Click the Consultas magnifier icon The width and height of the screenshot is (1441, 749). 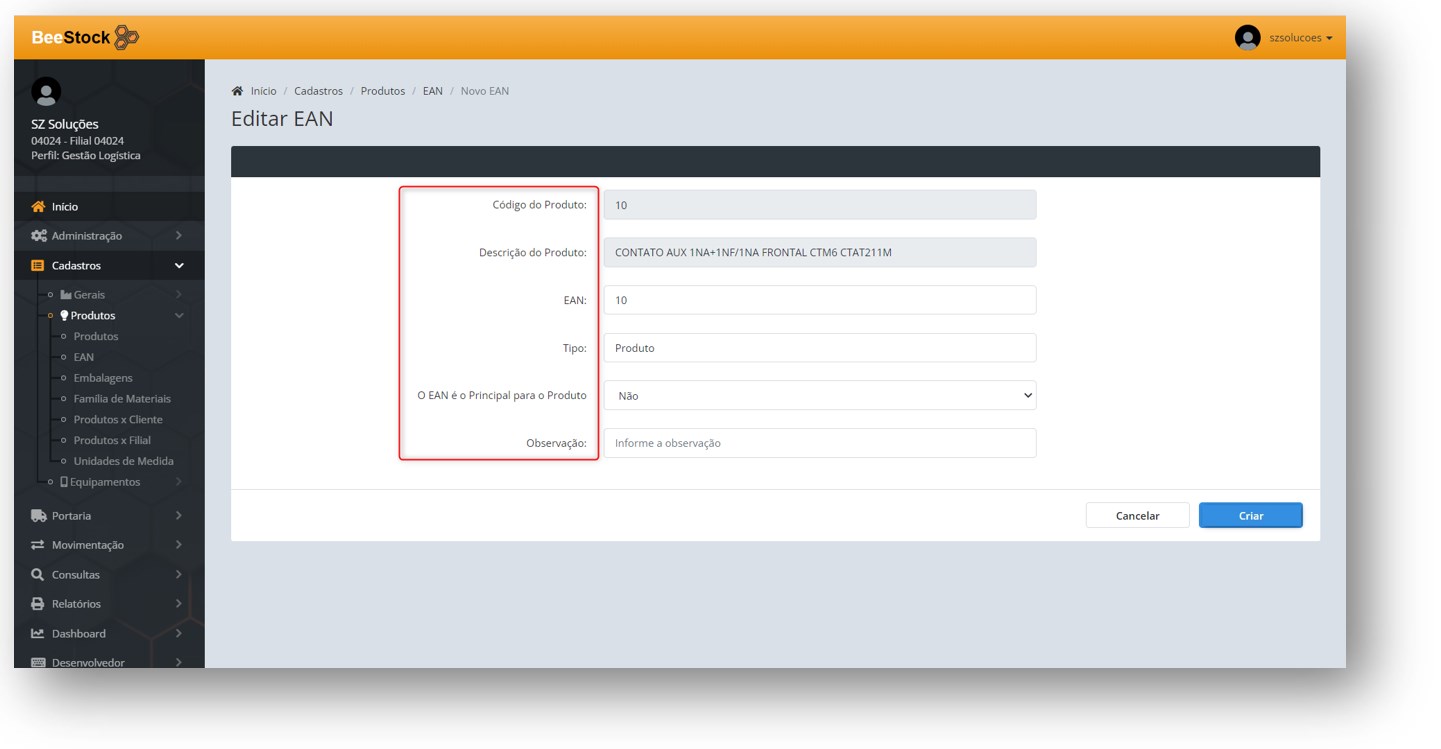coord(38,575)
